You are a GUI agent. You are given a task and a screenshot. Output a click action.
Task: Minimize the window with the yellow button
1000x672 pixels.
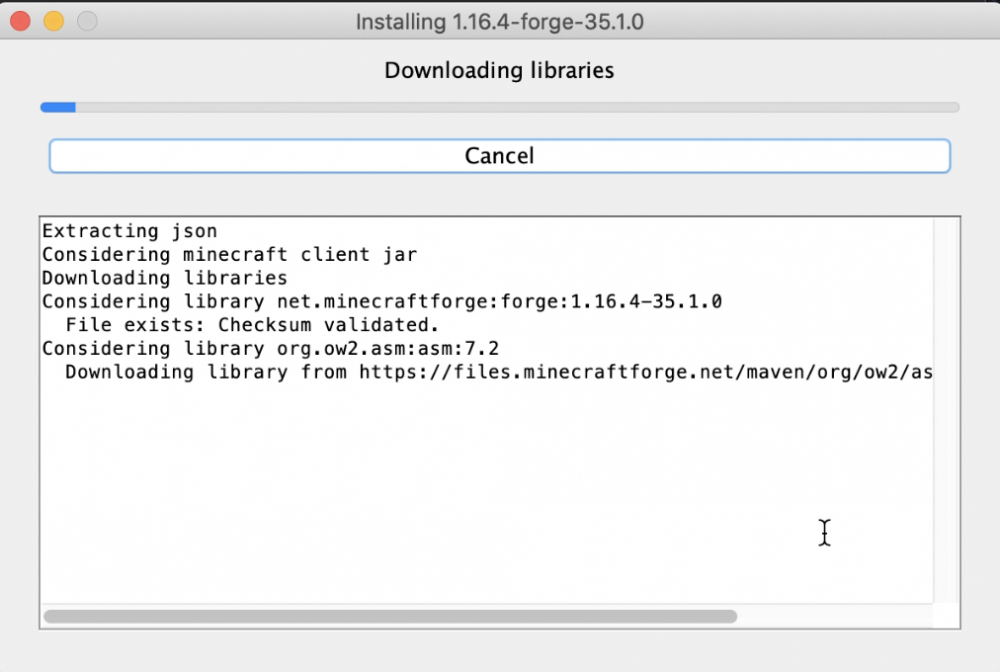click(56, 21)
